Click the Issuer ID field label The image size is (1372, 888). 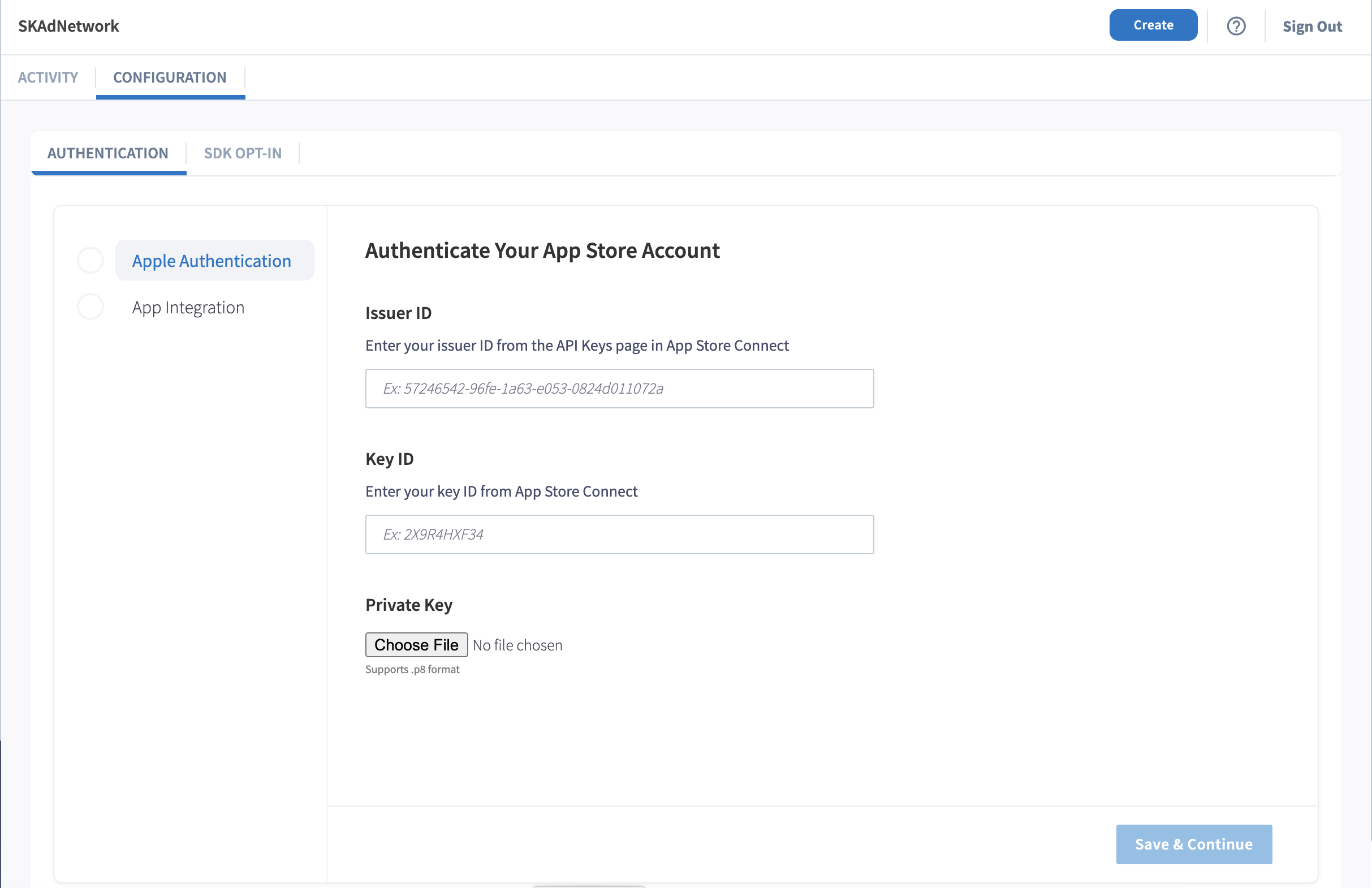tap(398, 313)
